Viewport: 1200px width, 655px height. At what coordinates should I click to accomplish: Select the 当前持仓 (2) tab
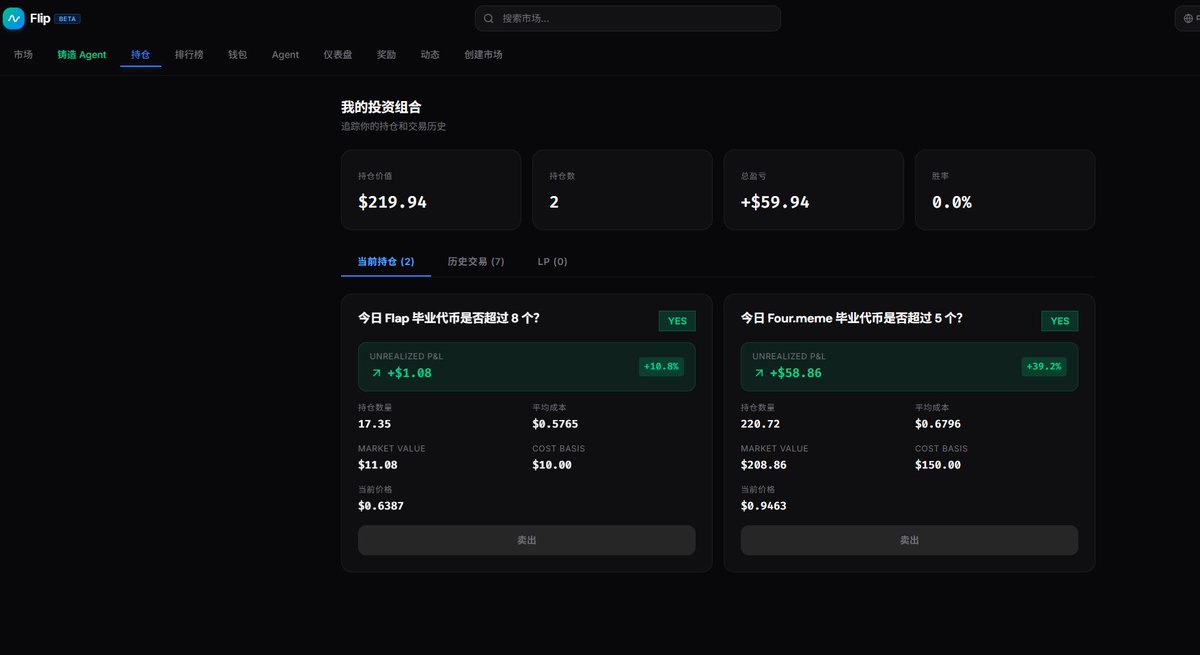386,261
